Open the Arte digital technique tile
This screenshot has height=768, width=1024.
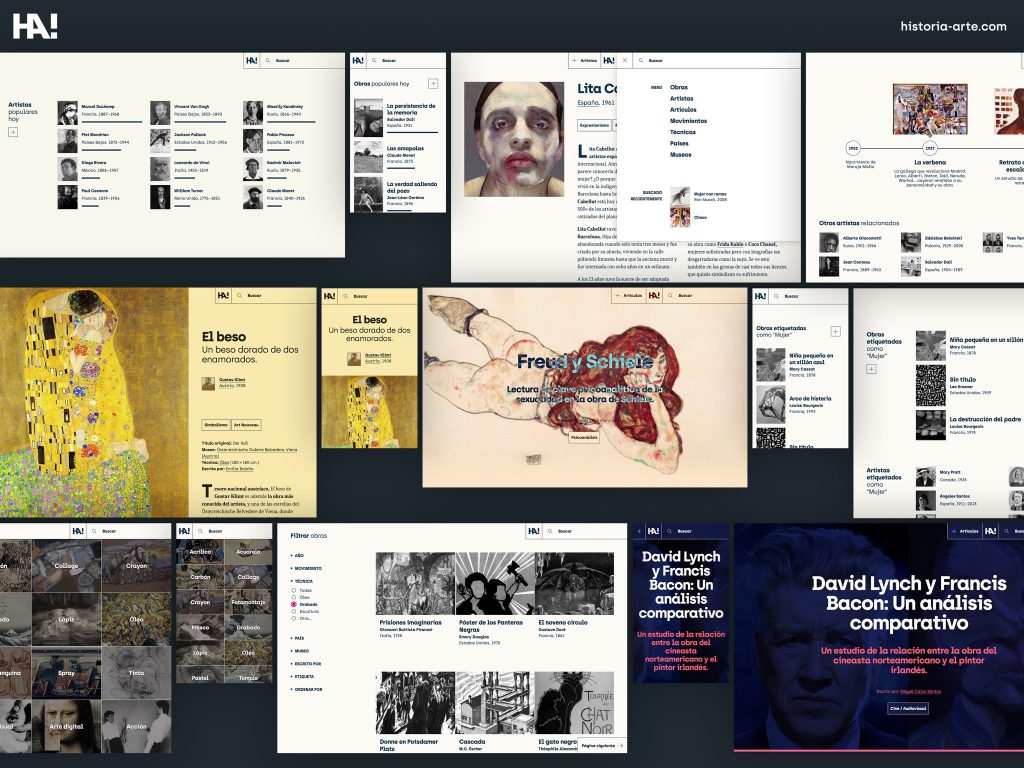[x=67, y=726]
